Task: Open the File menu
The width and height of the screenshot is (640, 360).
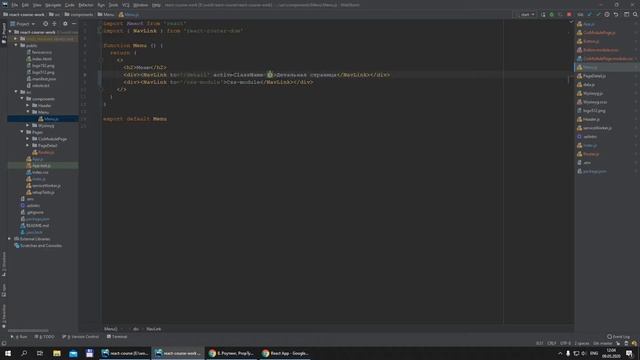Action: click(x=15, y=5)
